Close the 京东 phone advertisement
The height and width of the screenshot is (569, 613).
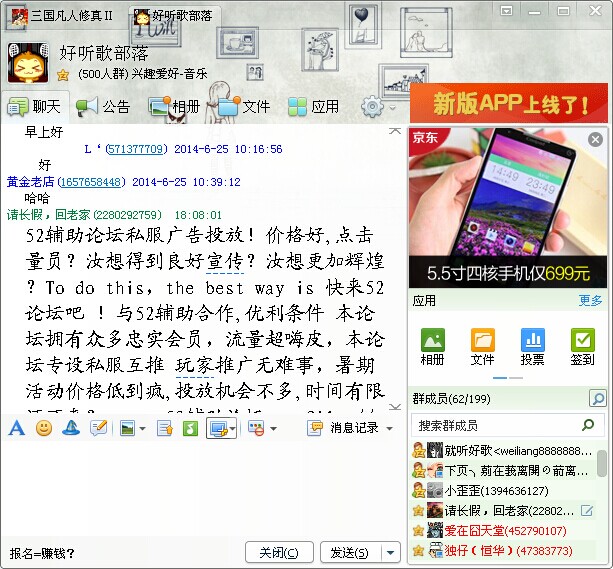click(595, 140)
